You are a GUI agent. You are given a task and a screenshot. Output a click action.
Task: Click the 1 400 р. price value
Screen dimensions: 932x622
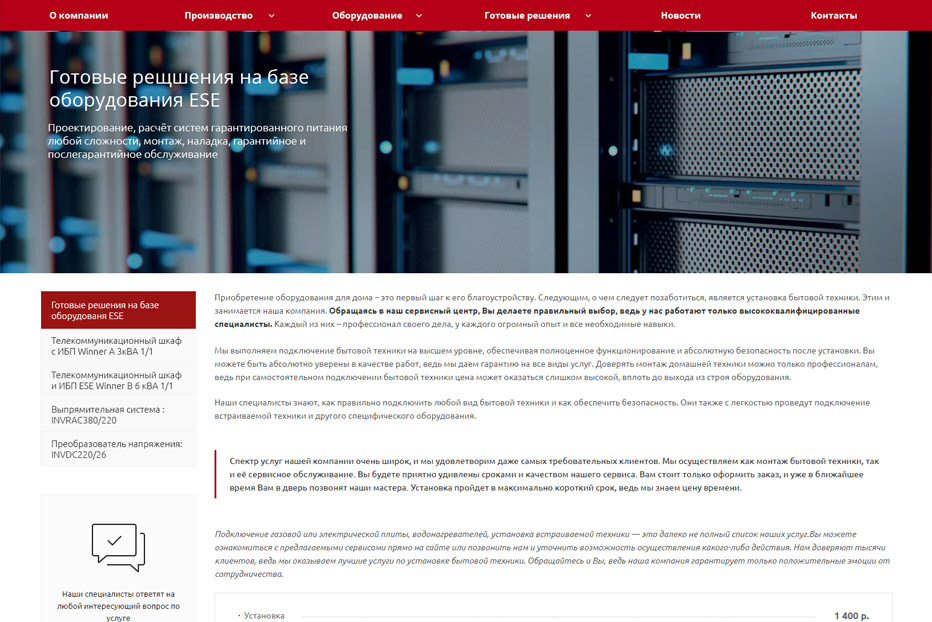tap(851, 615)
